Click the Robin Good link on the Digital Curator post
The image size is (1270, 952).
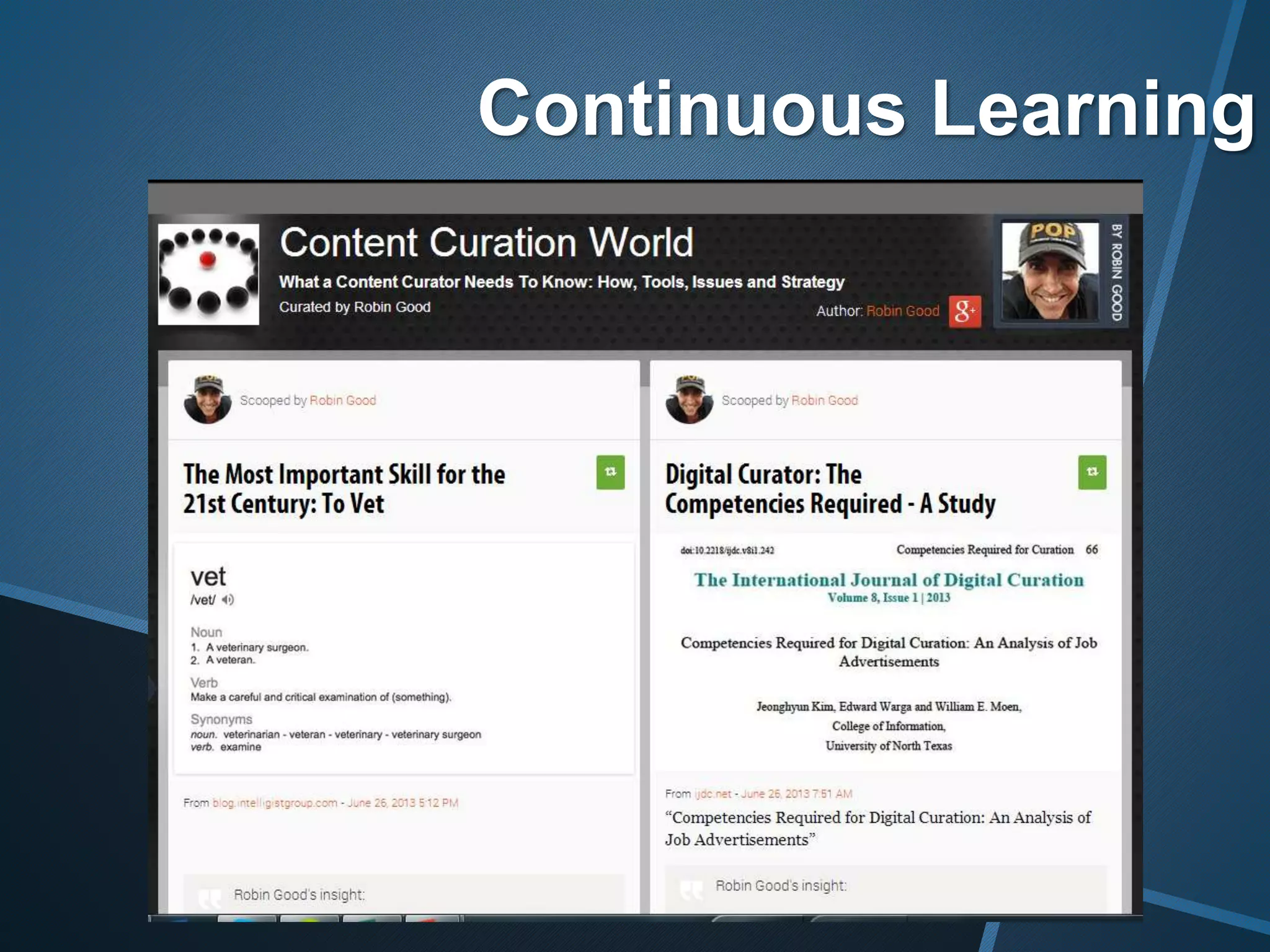[825, 400]
